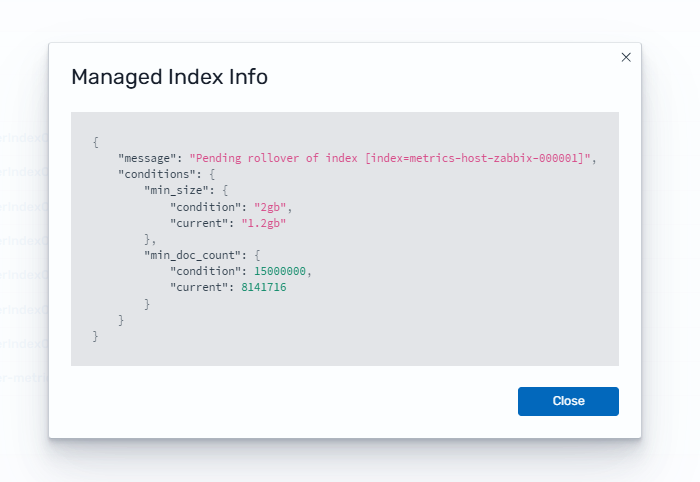This screenshot has width=700, height=482.
Task: Select the Managed Index Info heading
Action: point(170,77)
